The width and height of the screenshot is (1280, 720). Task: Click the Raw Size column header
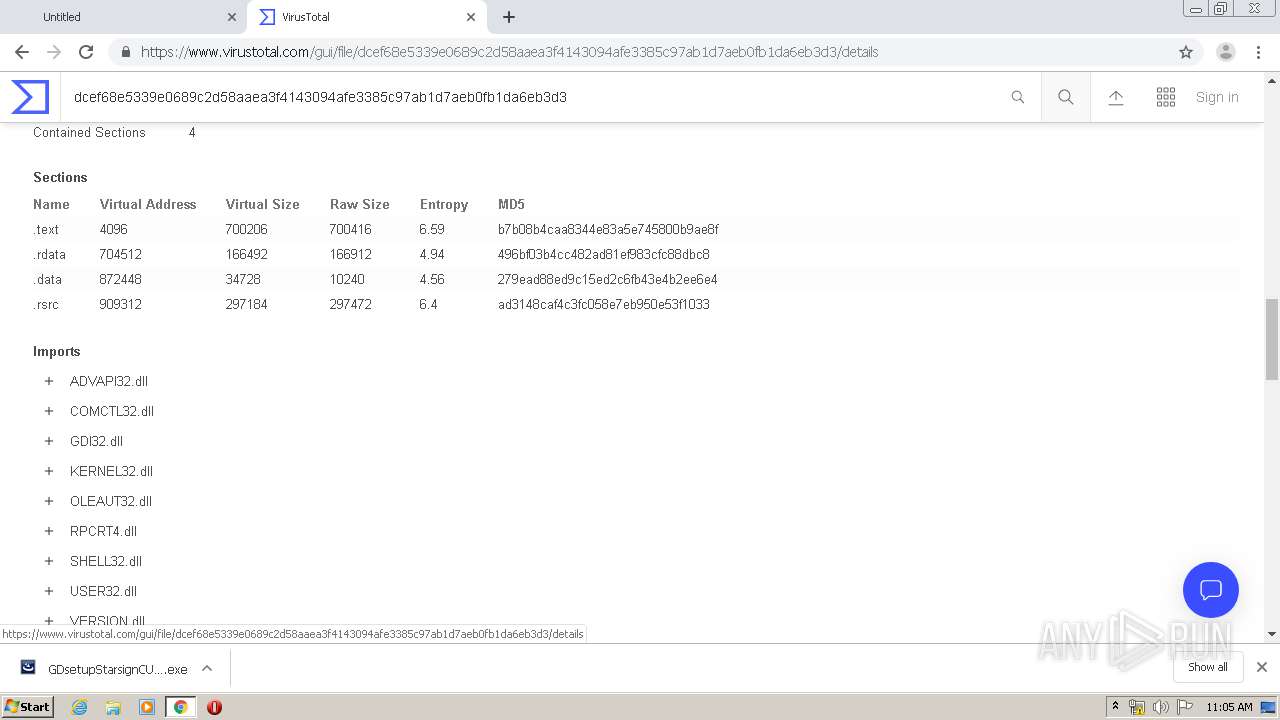click(x=360, y=204)
